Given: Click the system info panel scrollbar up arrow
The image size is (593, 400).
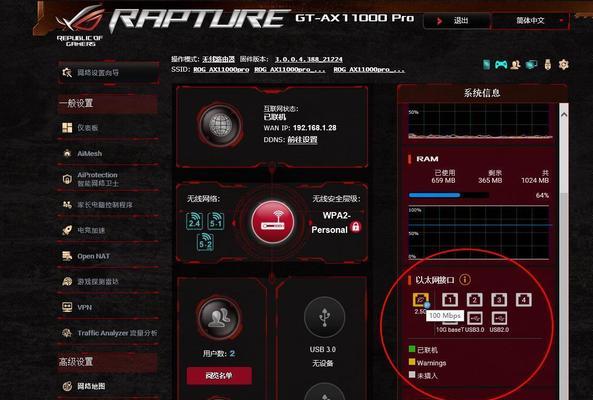Looking at the screenshot, I should coord(564,114).
